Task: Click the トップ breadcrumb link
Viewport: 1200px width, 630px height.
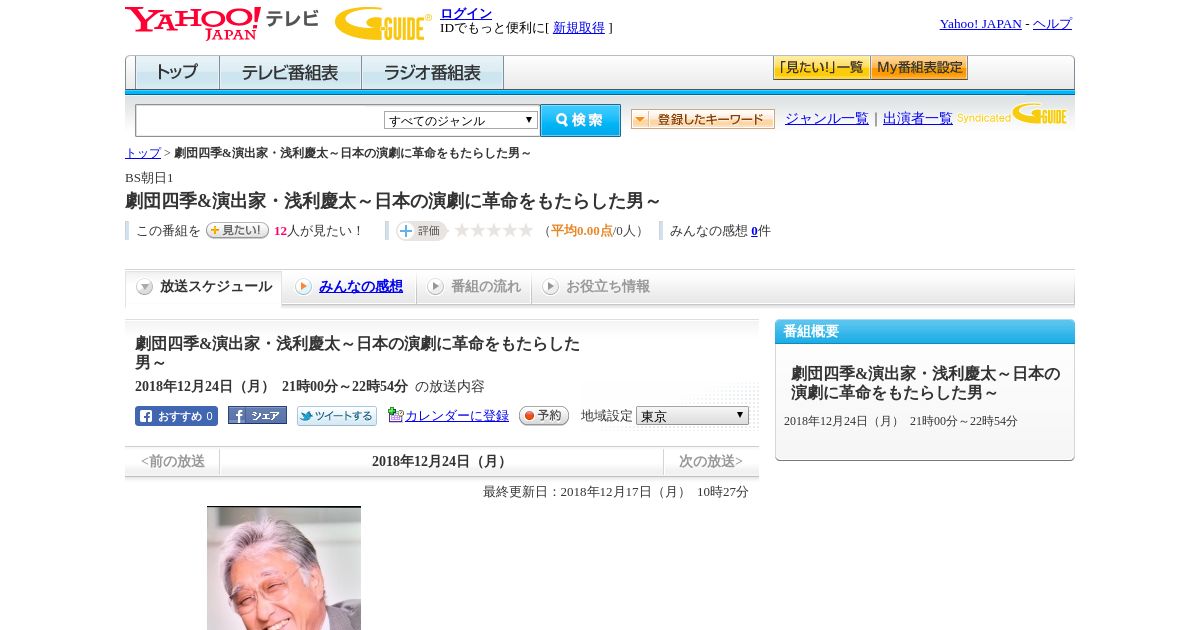Action: pos(143,153)
